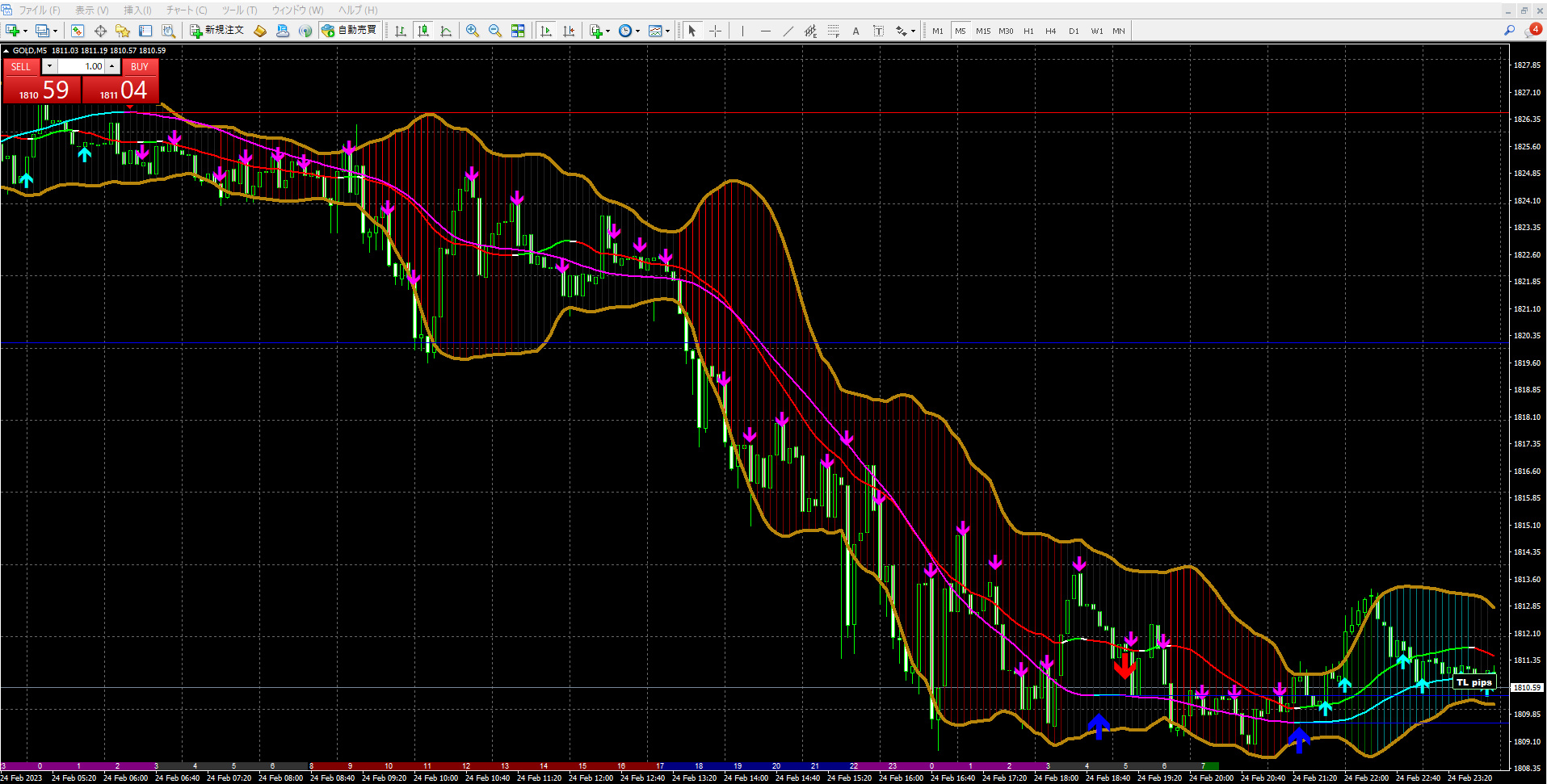
Task: Select the trendline drawing tool
Action: point(788,31)
